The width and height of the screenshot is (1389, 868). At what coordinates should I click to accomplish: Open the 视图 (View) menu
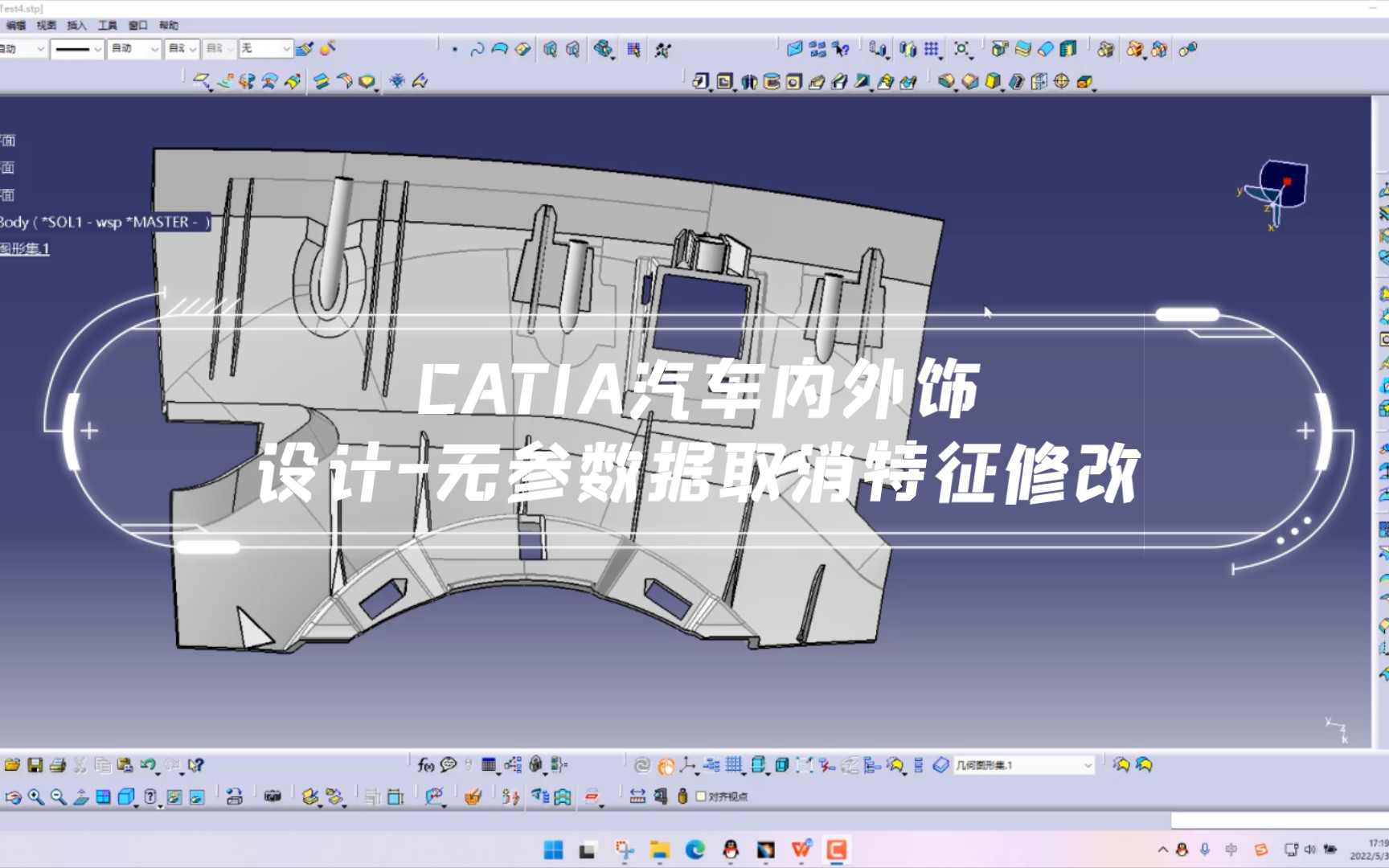[x=46, y=26]
